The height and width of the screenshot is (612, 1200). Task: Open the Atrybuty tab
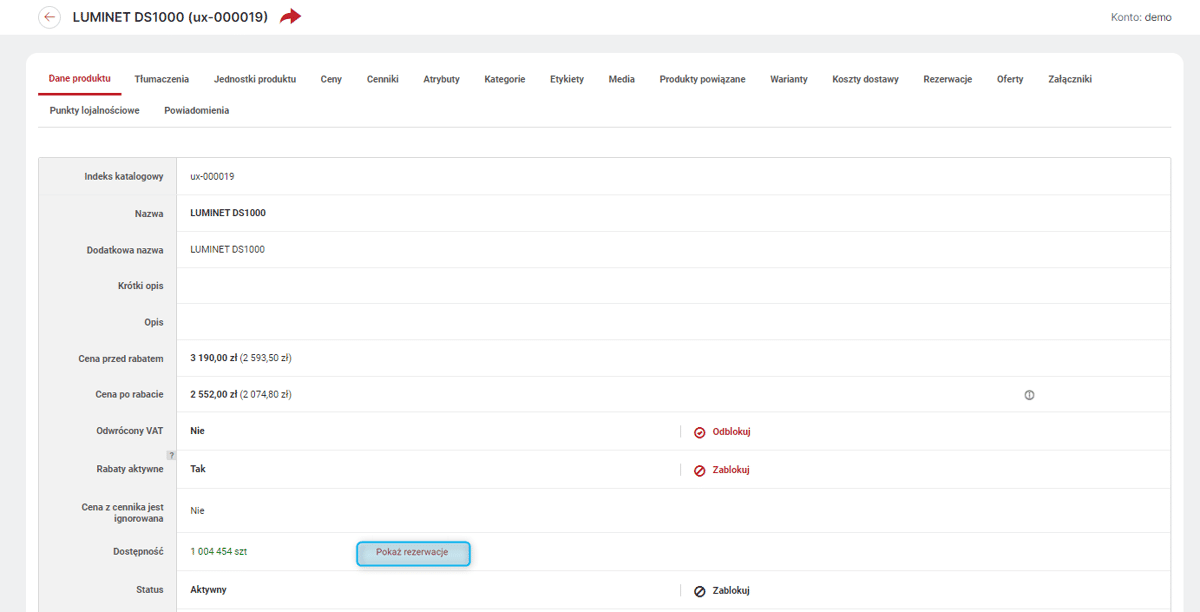[441, 79]
